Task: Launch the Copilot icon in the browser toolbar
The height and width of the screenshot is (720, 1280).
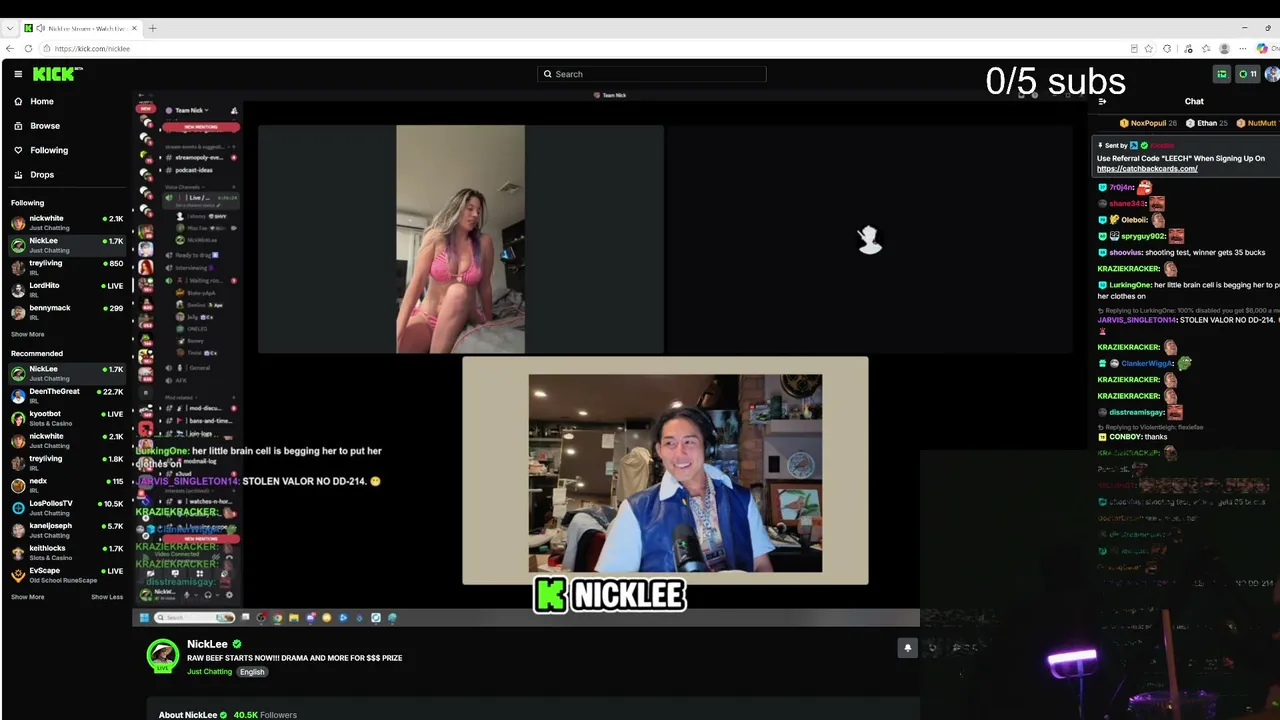Action: [1262, 49]
